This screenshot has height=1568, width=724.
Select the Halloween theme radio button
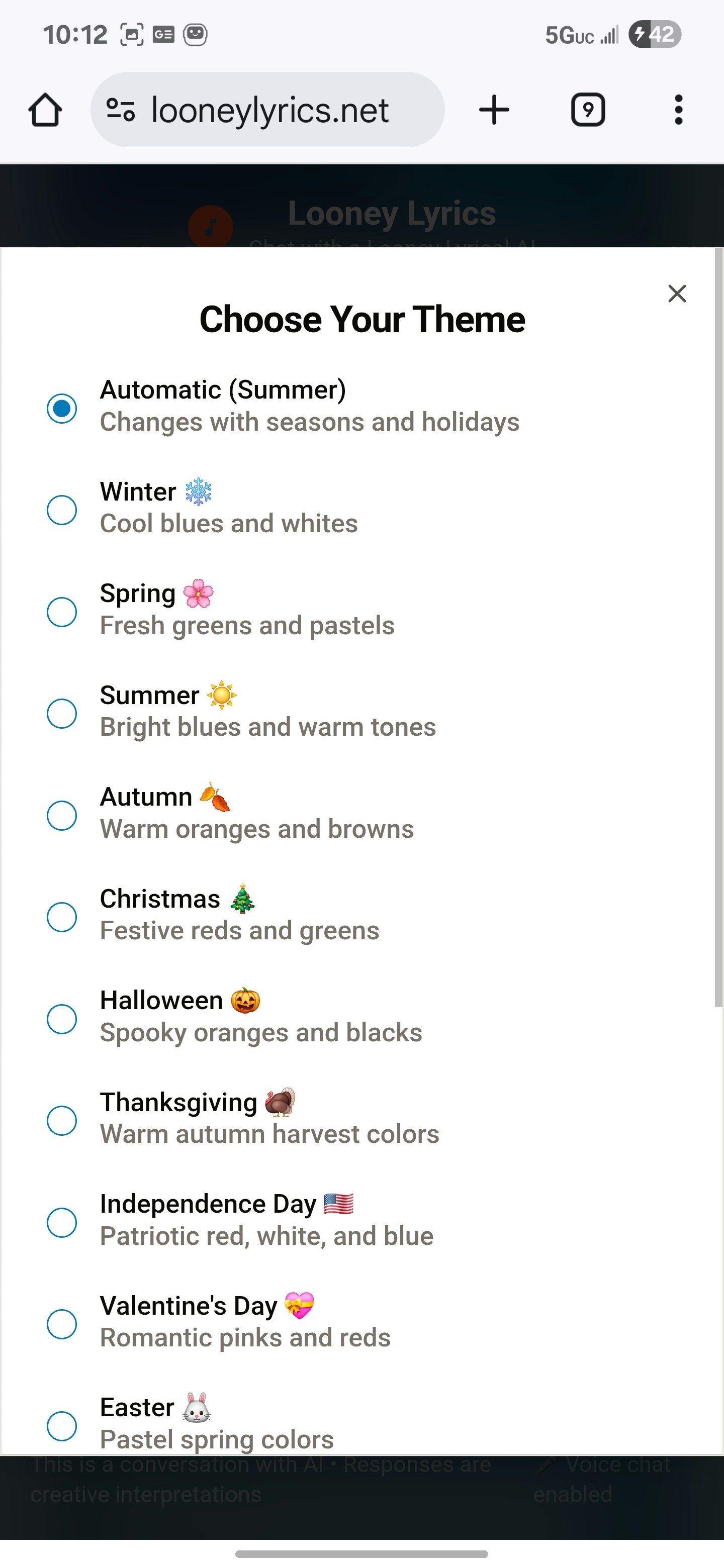pyautogui.click(x=61, y=1018)
